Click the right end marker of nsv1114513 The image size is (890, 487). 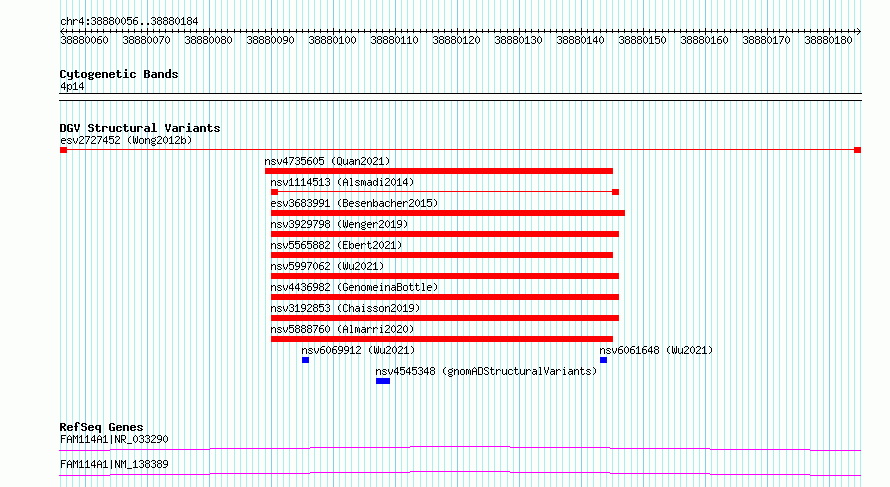point(616,192)
